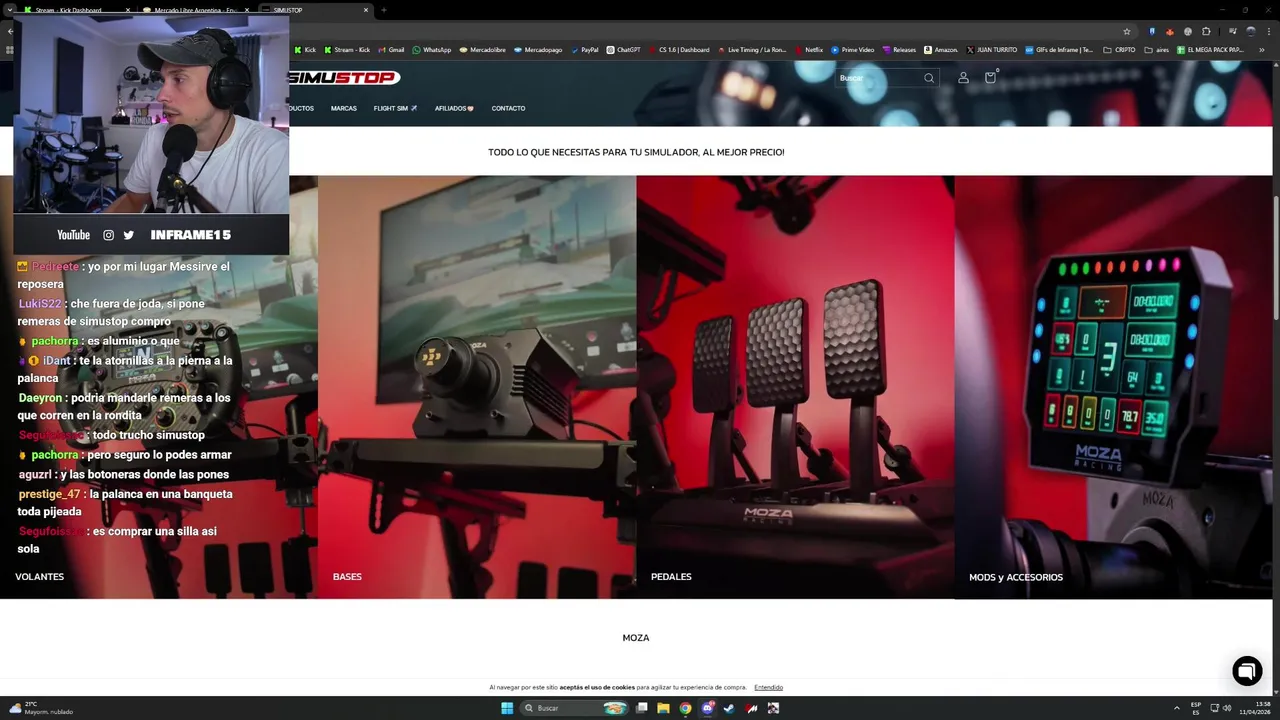Open the Windows Start button
1280x720 pixels.
click(507, 708)
